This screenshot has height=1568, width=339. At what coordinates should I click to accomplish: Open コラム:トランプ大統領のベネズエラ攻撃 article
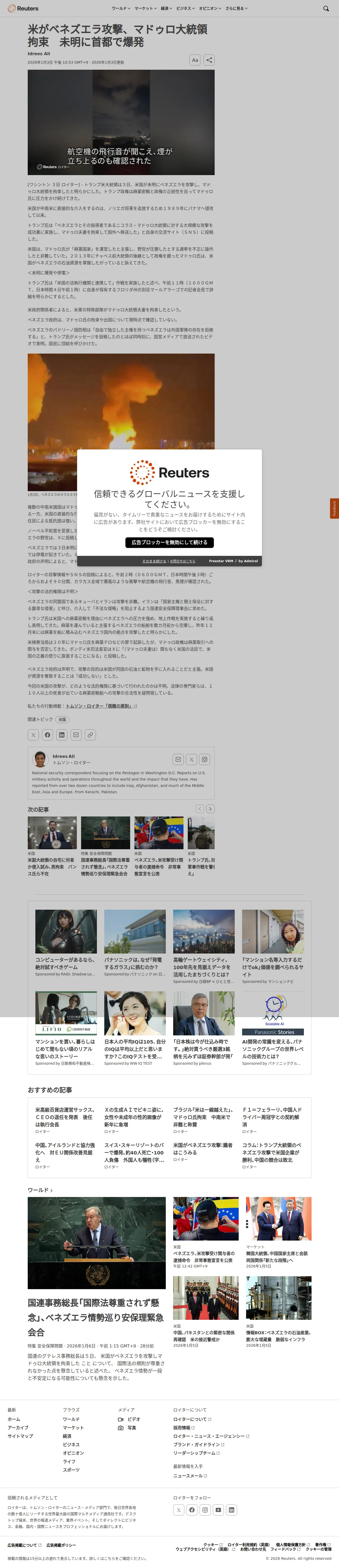click(273, 1152)
